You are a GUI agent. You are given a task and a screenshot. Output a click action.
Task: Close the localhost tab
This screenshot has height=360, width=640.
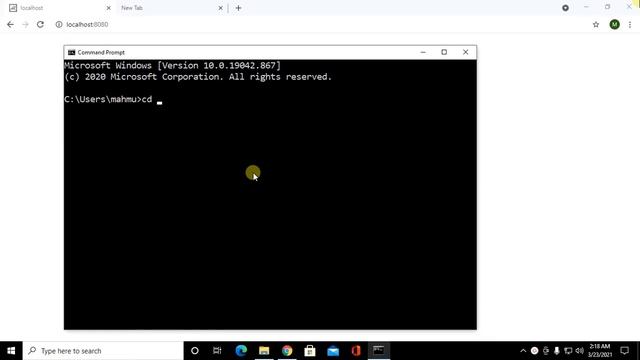[x=109, y=8]
